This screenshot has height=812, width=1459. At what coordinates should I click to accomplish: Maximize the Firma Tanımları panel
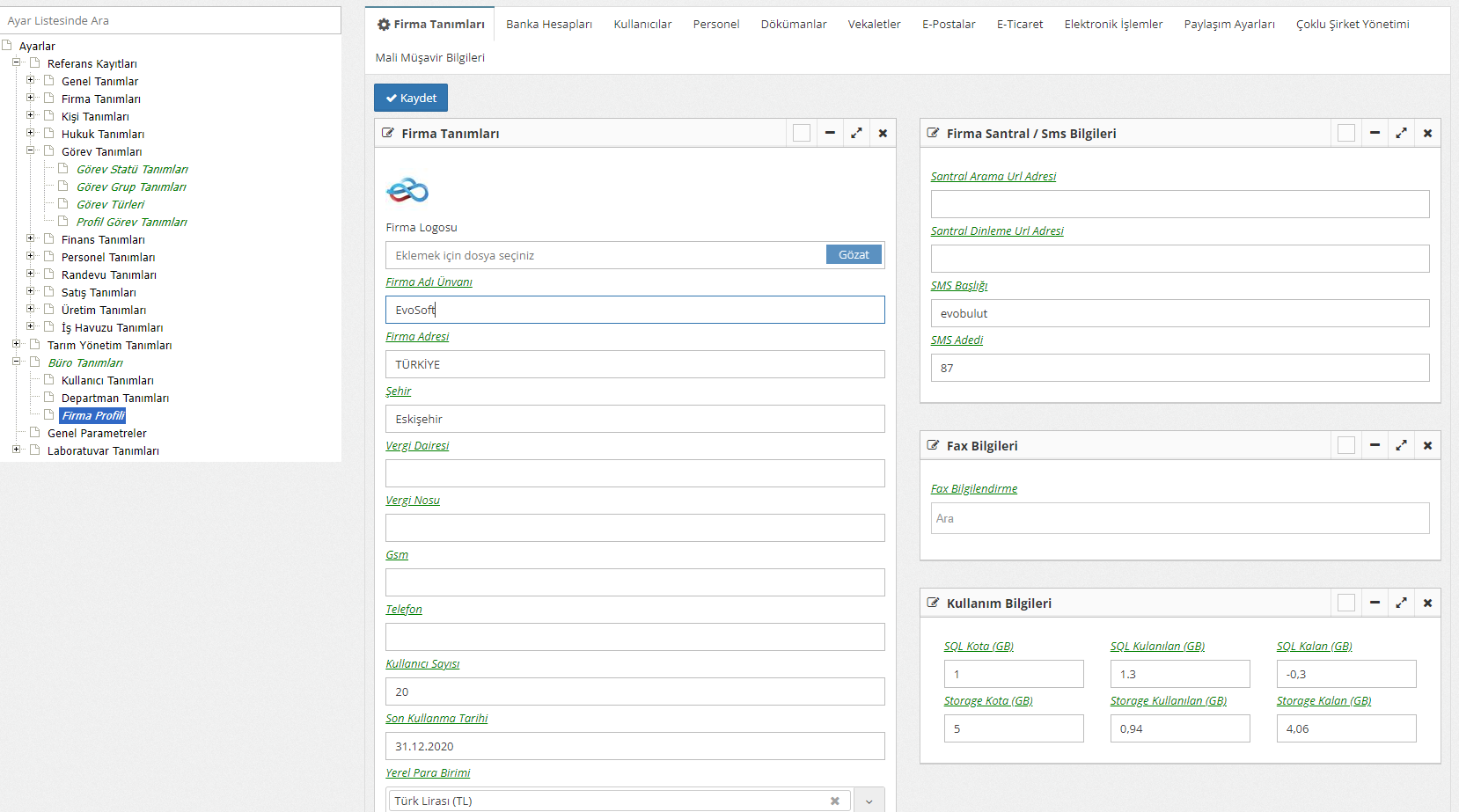tap(856, 133)
